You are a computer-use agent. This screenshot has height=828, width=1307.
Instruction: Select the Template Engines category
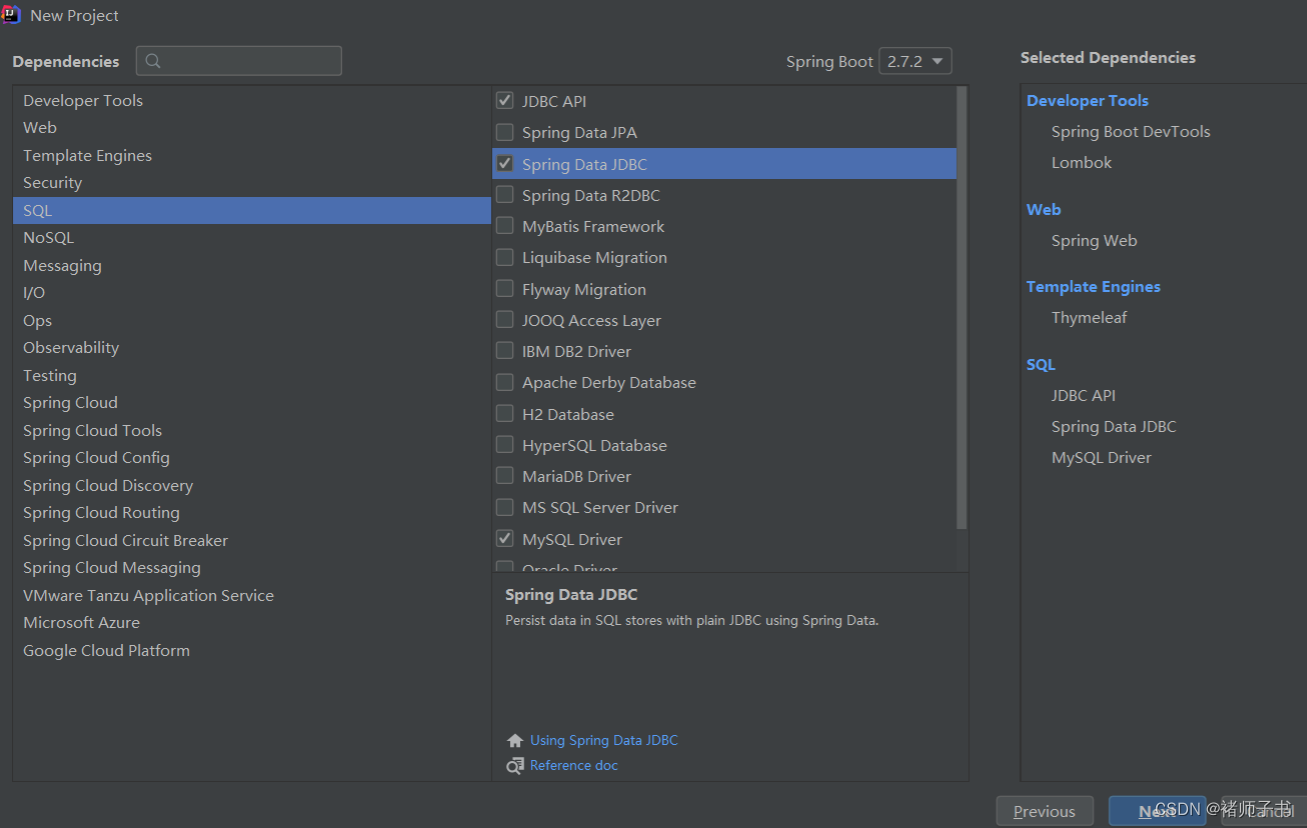coord(252,155)
